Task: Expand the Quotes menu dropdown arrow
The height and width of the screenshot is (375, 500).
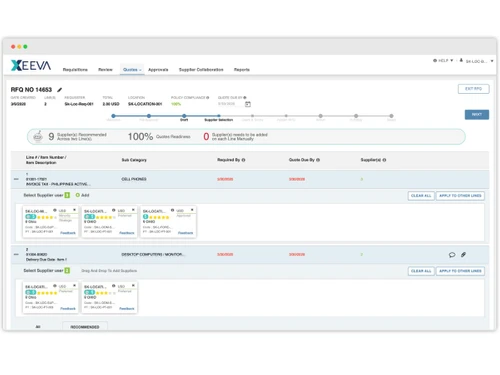Action: [x=140, y=70]
